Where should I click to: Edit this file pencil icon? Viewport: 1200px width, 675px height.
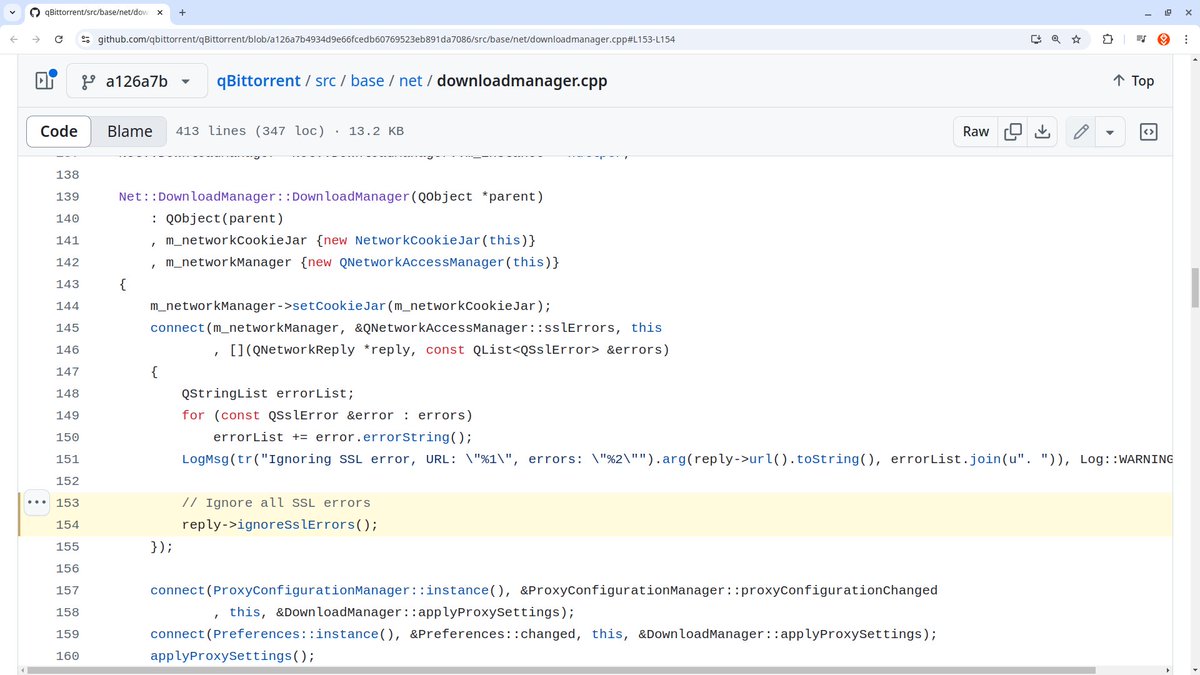(x=1080, y=131)
